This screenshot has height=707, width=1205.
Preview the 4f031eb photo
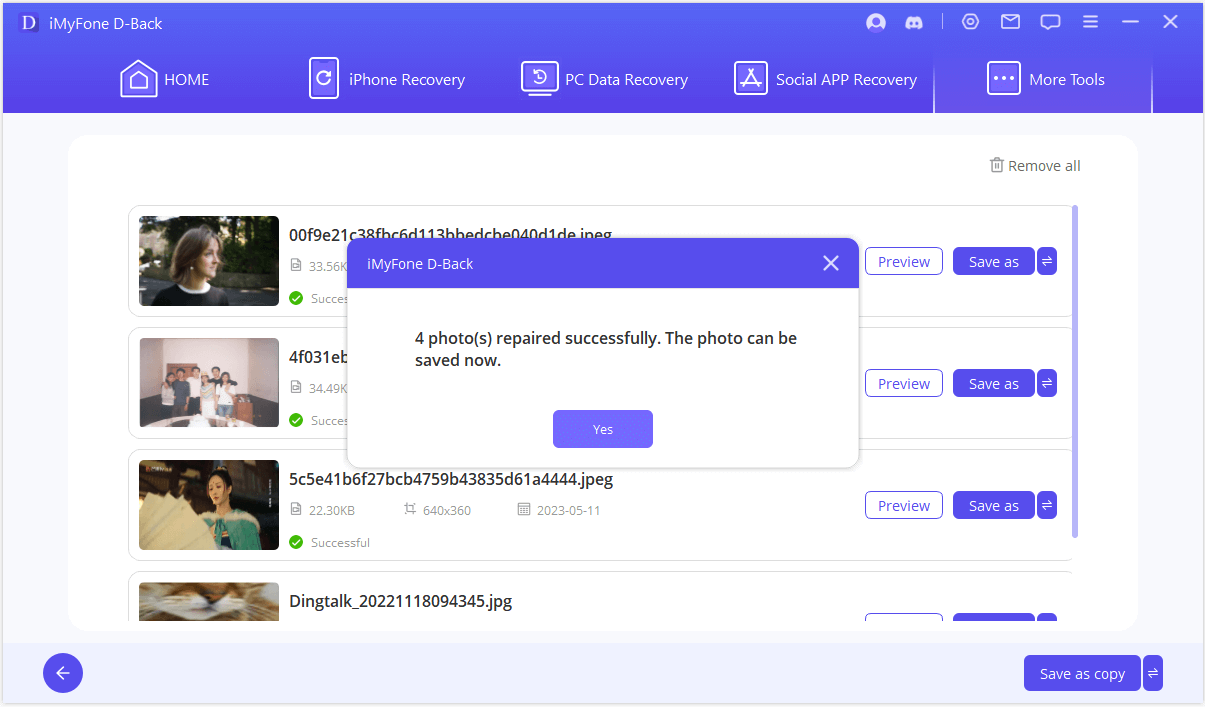tap(904, 383)
